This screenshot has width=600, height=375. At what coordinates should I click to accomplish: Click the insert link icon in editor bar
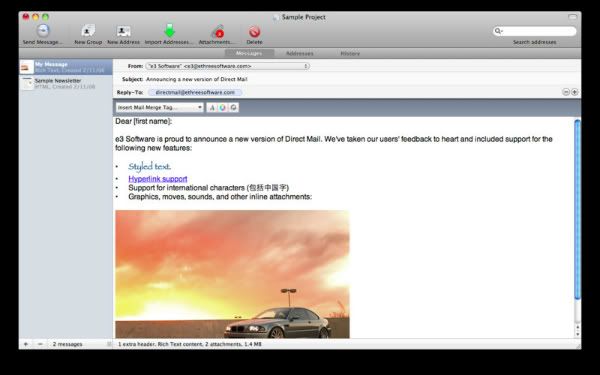(x=233, y=108)
